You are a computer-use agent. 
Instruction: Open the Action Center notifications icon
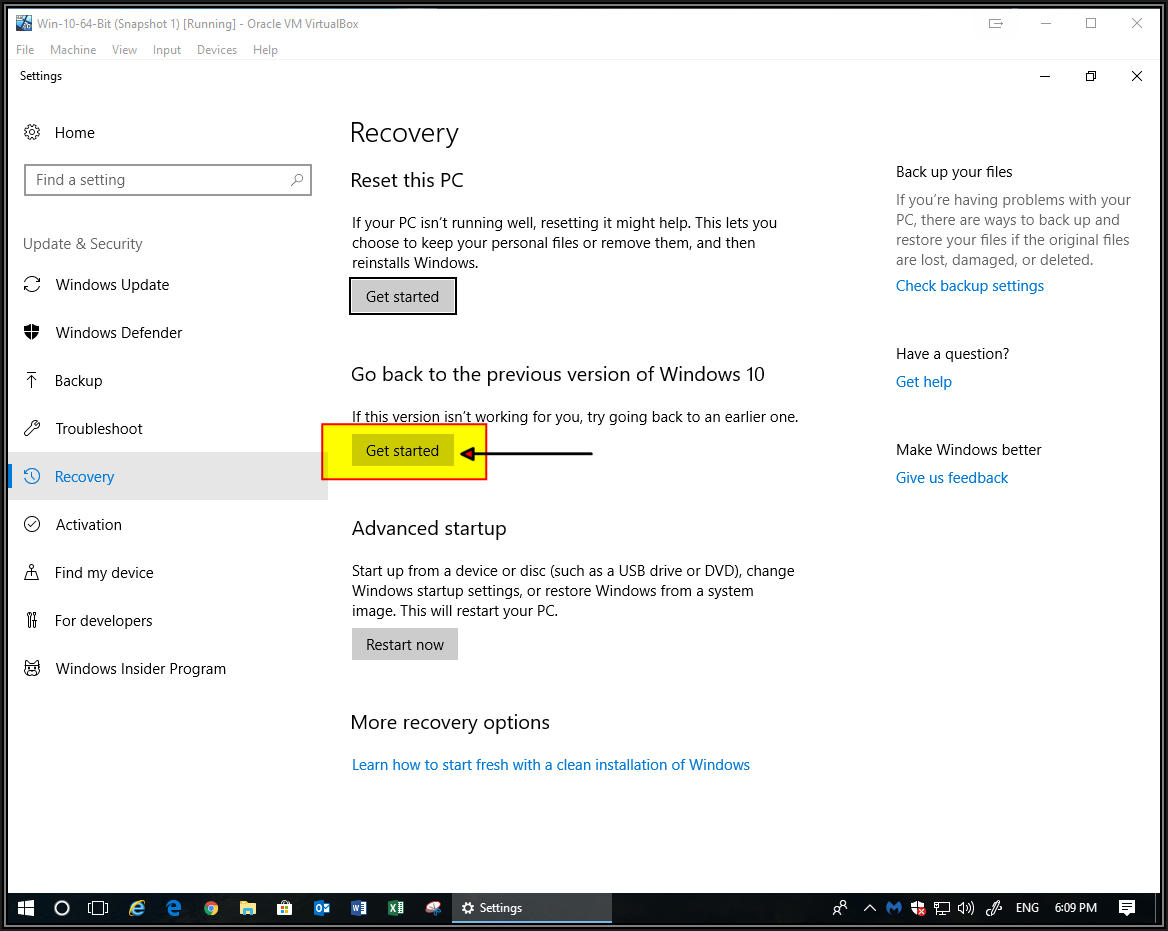(1127, 908)
